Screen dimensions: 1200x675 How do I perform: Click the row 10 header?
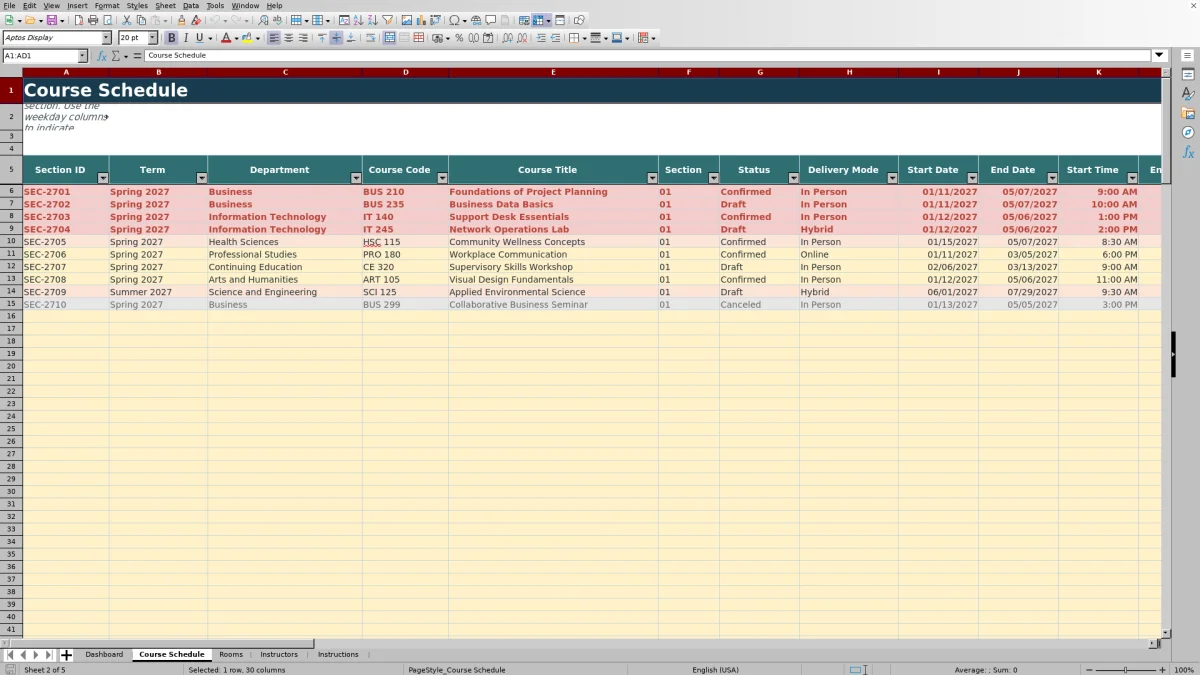pyautogui.click(x=11, y=242)
